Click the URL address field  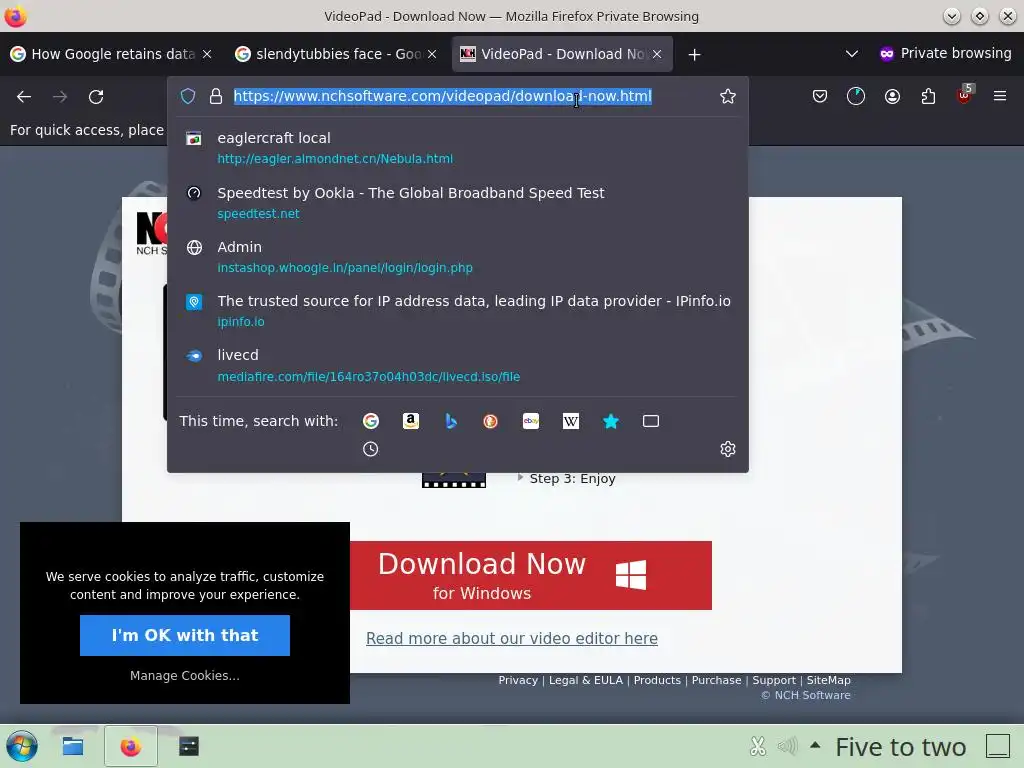point(457,96)
